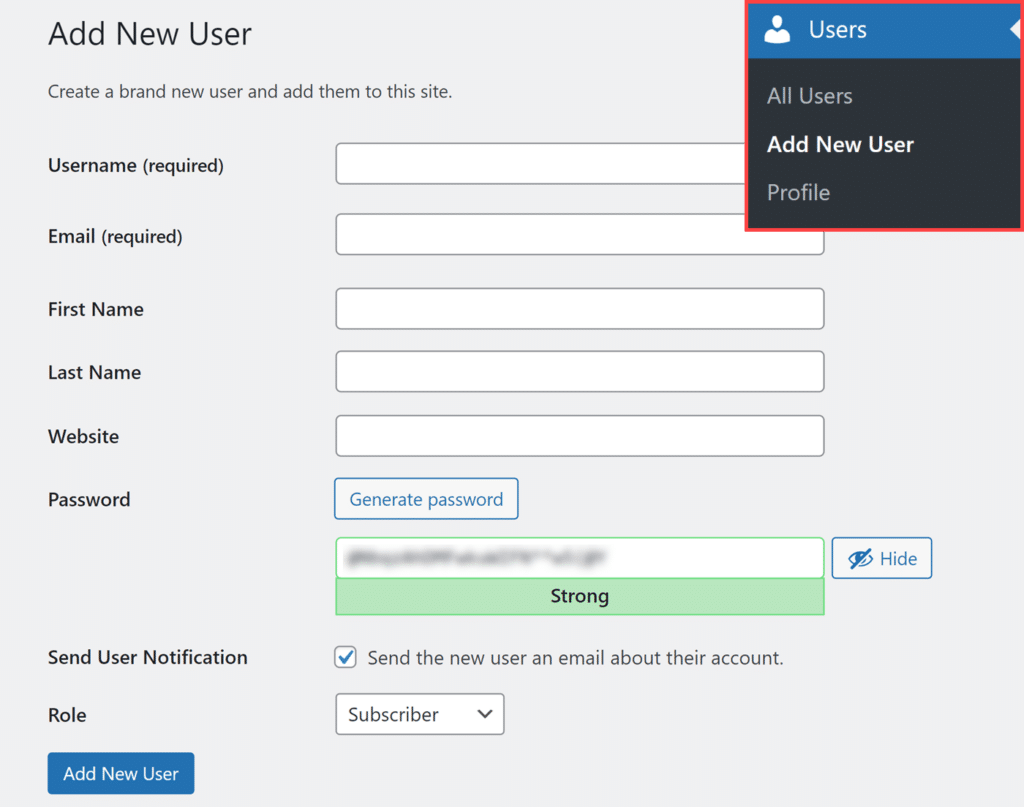
Task: Click inside the Website field
Action: point(579,436)
